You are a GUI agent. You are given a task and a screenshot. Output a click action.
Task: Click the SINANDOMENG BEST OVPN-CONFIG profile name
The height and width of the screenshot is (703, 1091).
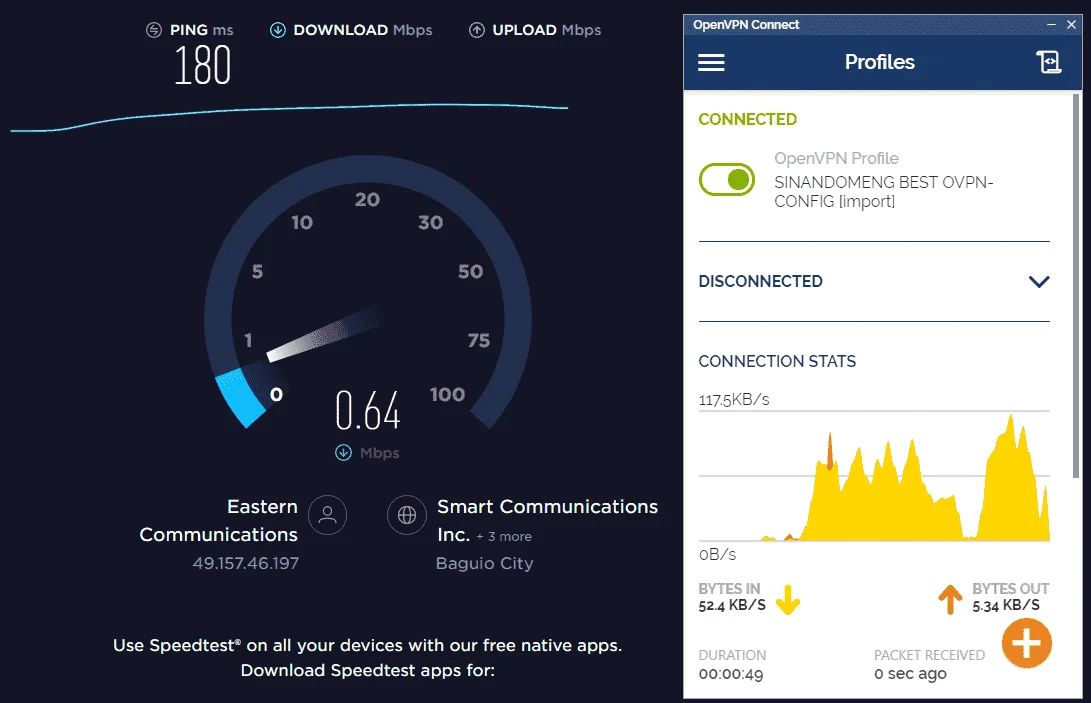click(x=883, y=191)
